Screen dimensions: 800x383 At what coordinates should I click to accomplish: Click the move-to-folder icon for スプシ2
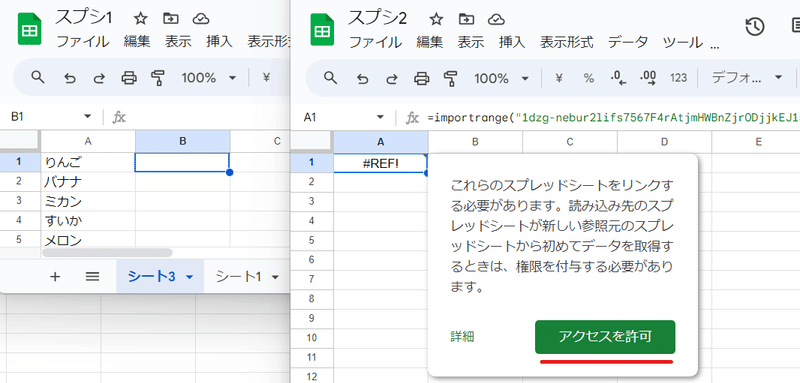[466, 19]
